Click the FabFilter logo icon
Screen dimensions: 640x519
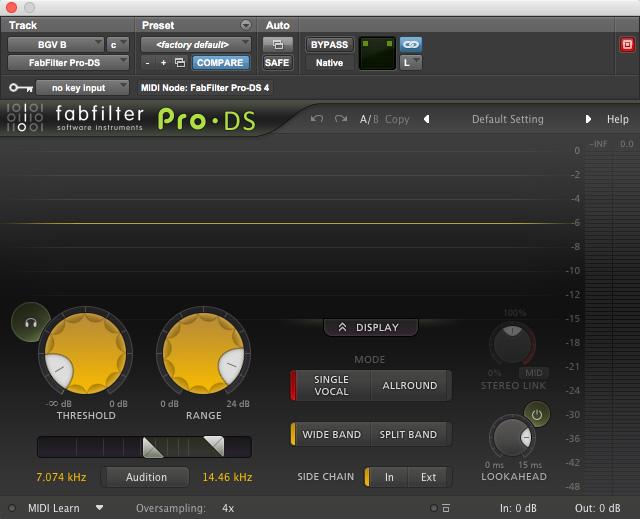[25, 118]
